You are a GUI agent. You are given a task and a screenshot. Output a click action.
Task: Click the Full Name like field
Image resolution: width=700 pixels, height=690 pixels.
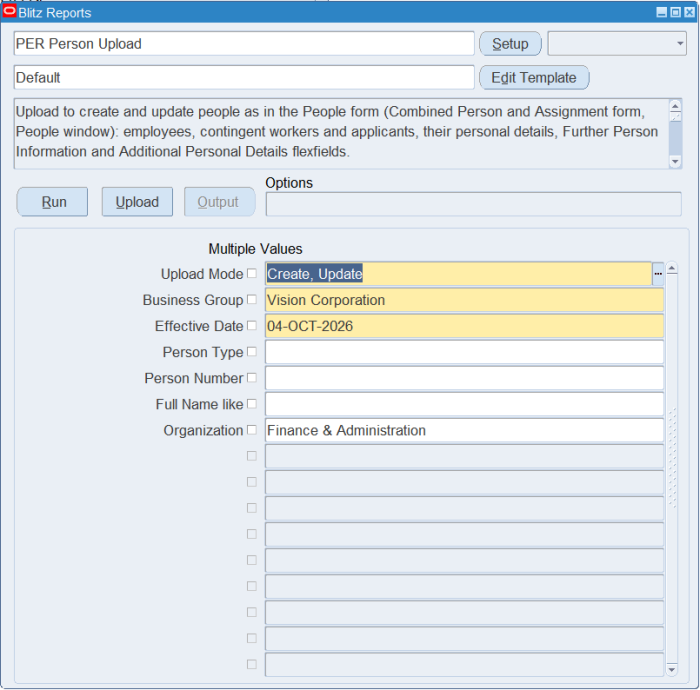coord(464,404)
